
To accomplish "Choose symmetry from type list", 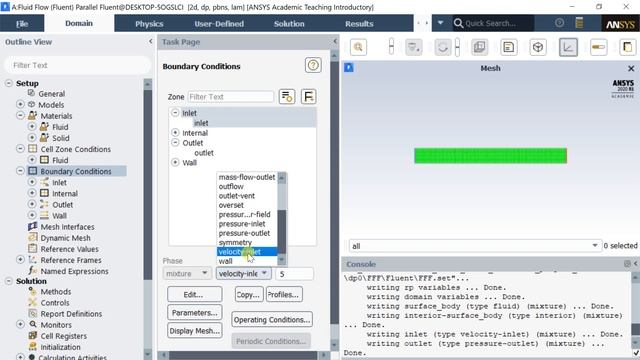I will [235, 242].
